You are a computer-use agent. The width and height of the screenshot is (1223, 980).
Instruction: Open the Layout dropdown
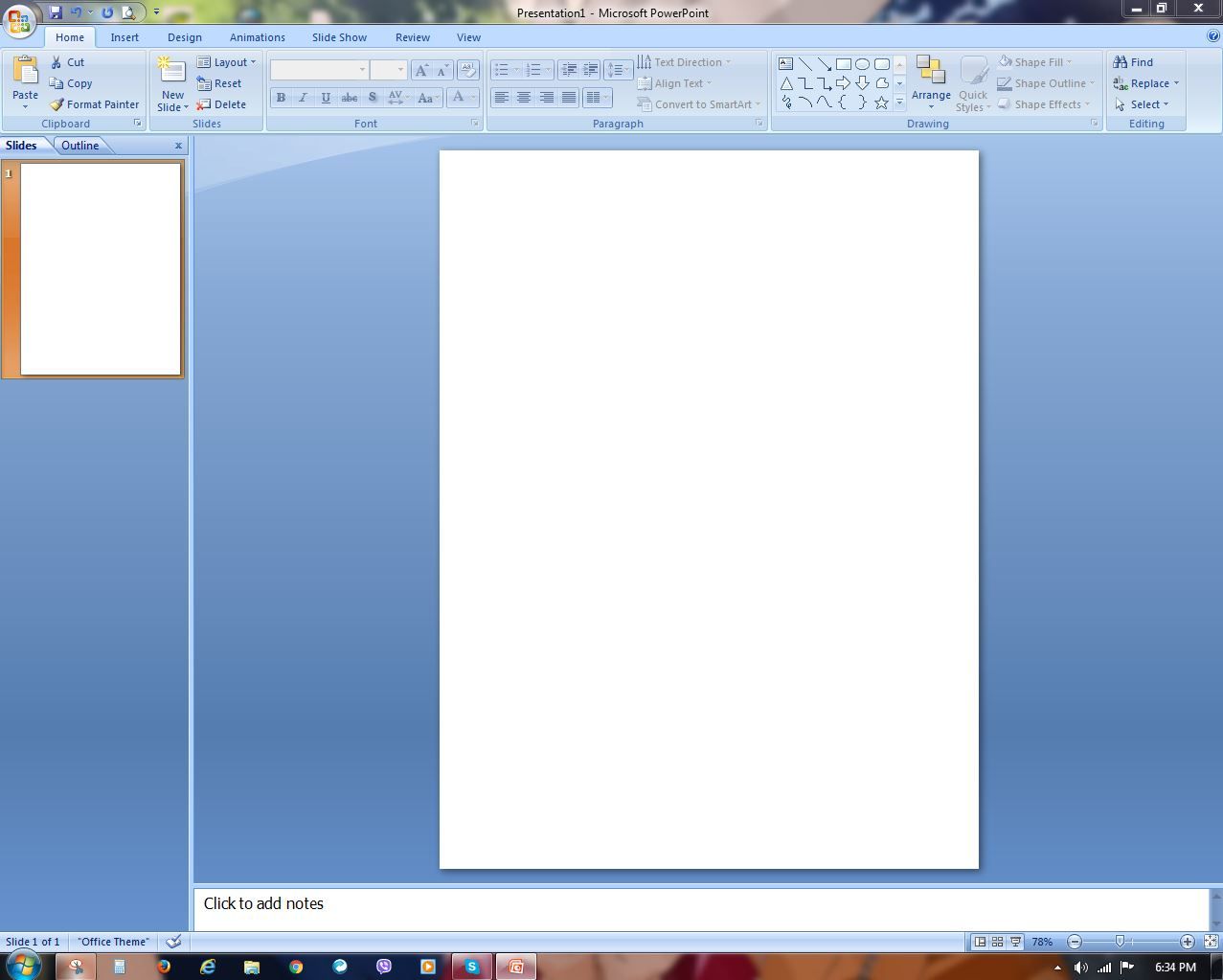click(x=227, y=62)
